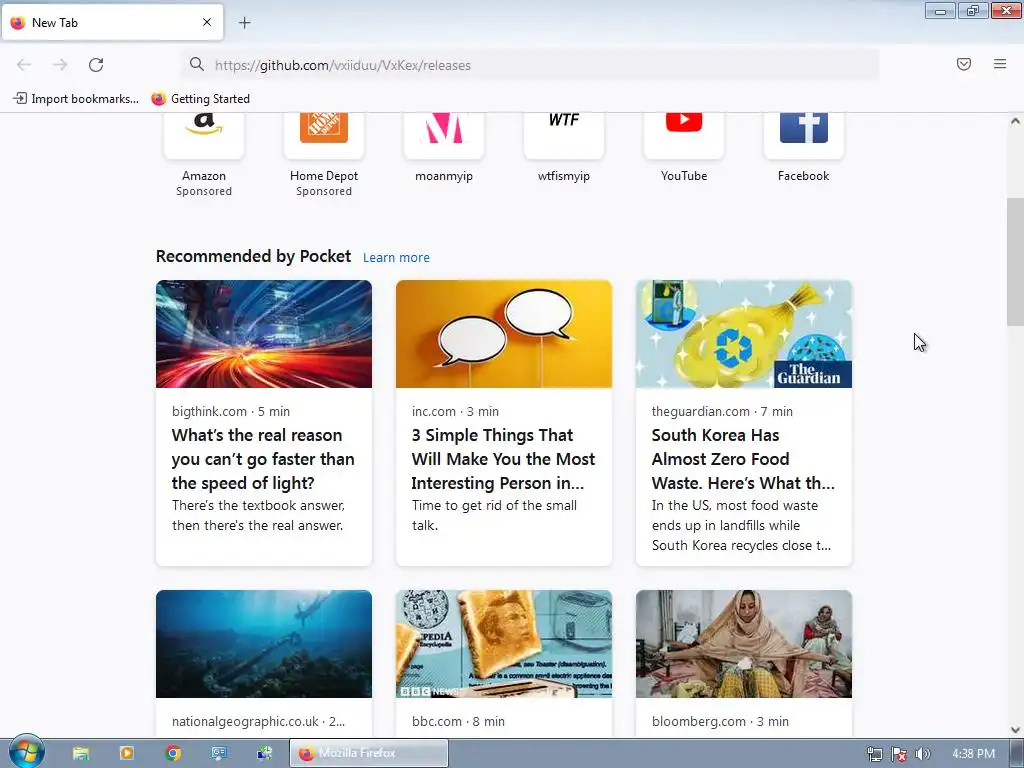Reload the current page
This screenshot has height=768, width=1024.
[x=96, y=65]
